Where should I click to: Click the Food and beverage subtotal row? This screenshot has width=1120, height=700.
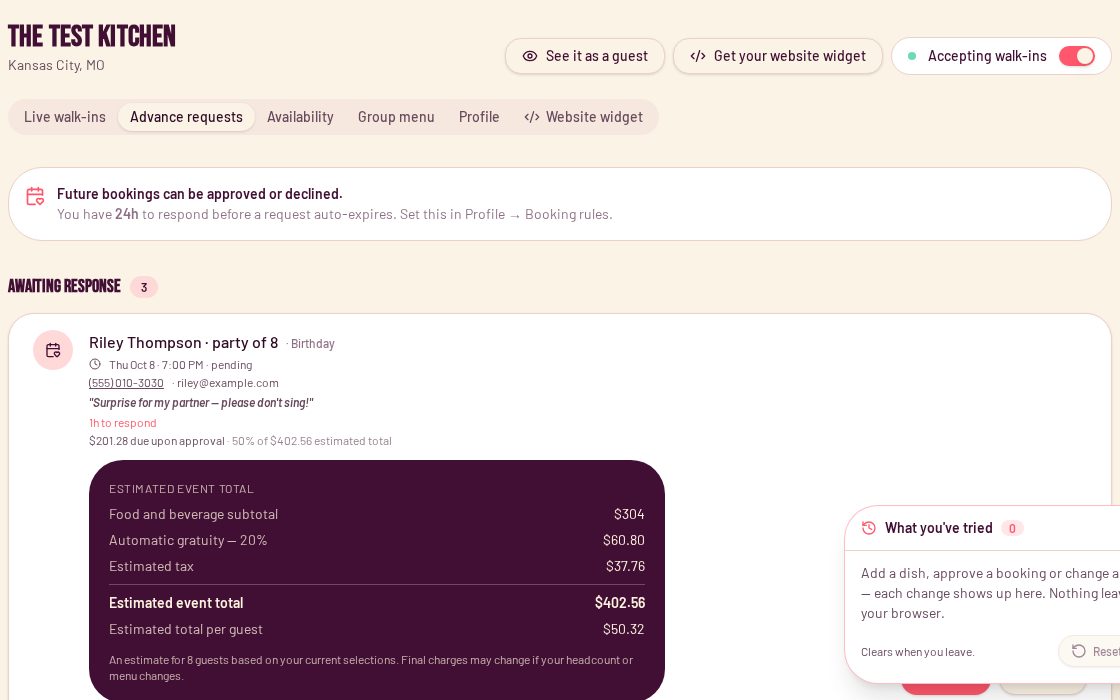click(x=376, y=514)
